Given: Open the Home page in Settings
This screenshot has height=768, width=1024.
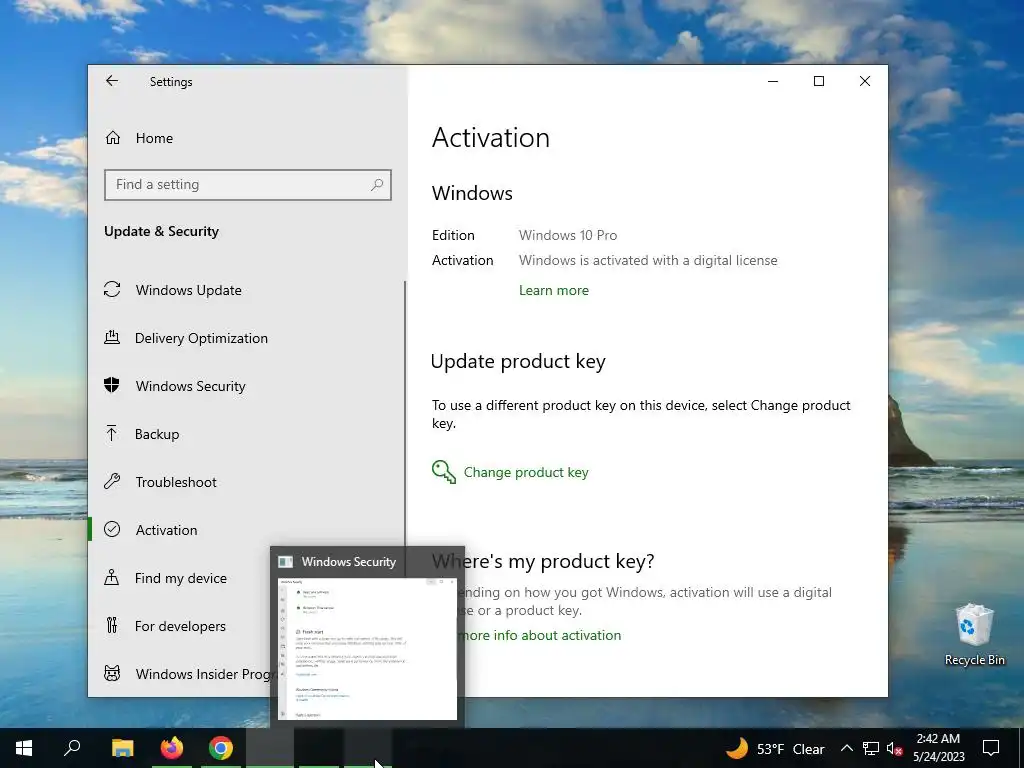Looking at the screenshot, I should click(247, 138).
